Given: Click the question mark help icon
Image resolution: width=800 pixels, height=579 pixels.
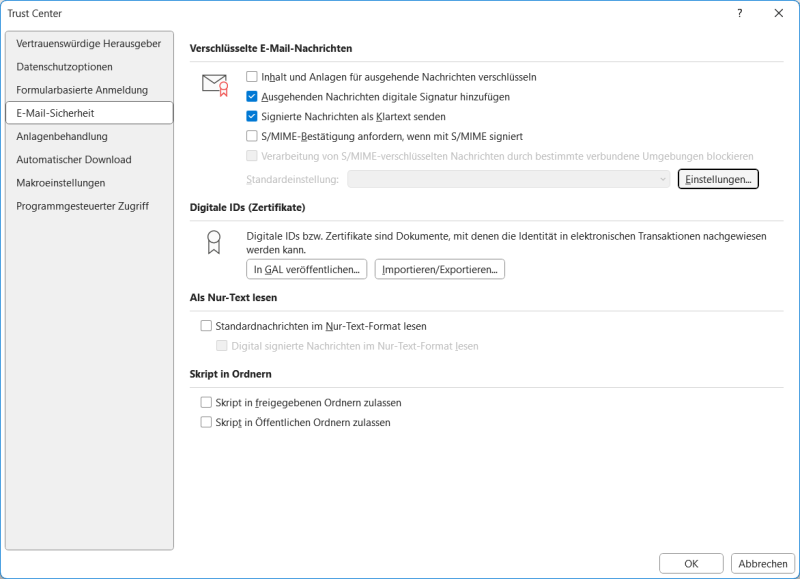Looking at the screenshot, I should [x=739, y=13].
